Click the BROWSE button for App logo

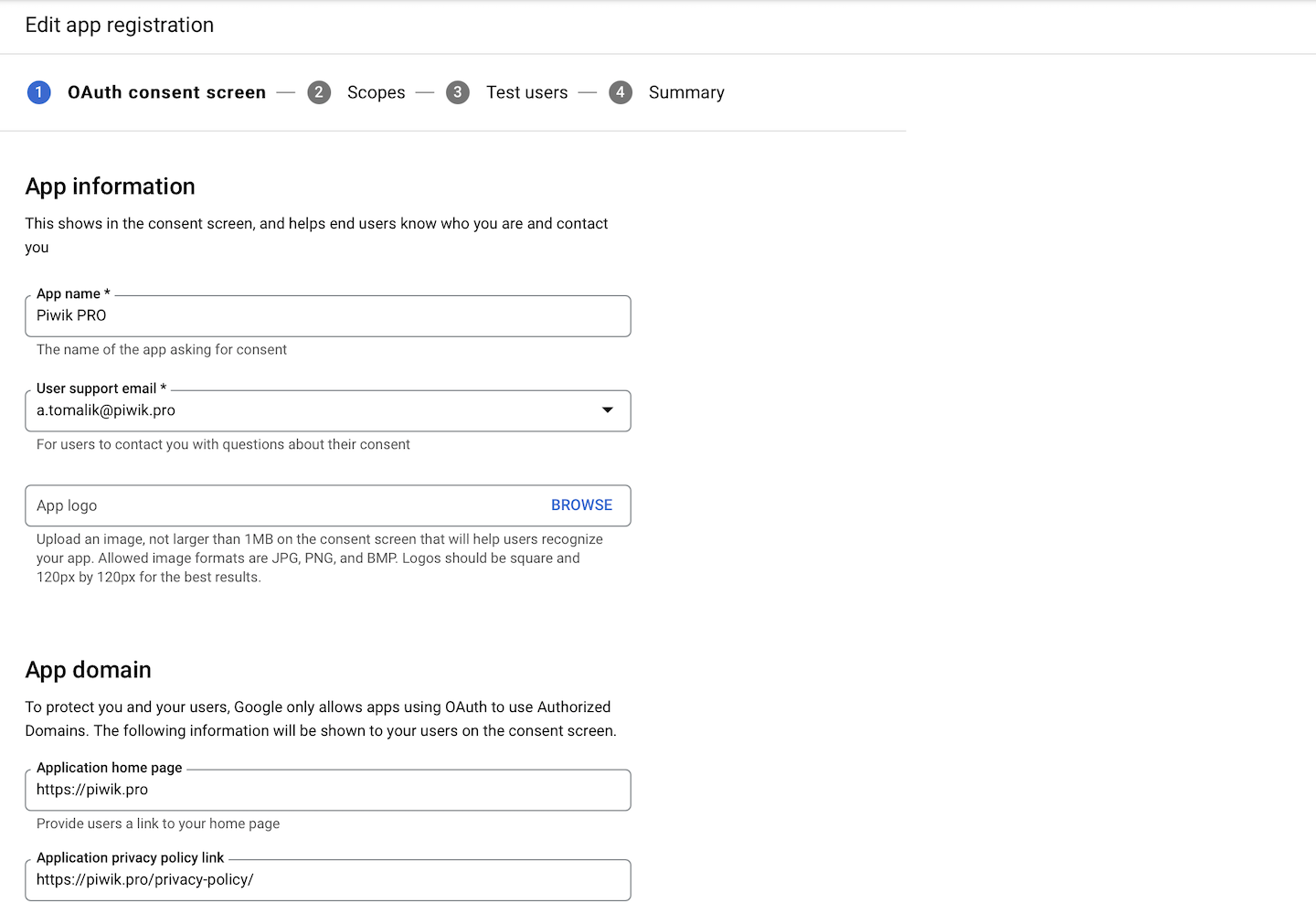click(x=581, y=505)
